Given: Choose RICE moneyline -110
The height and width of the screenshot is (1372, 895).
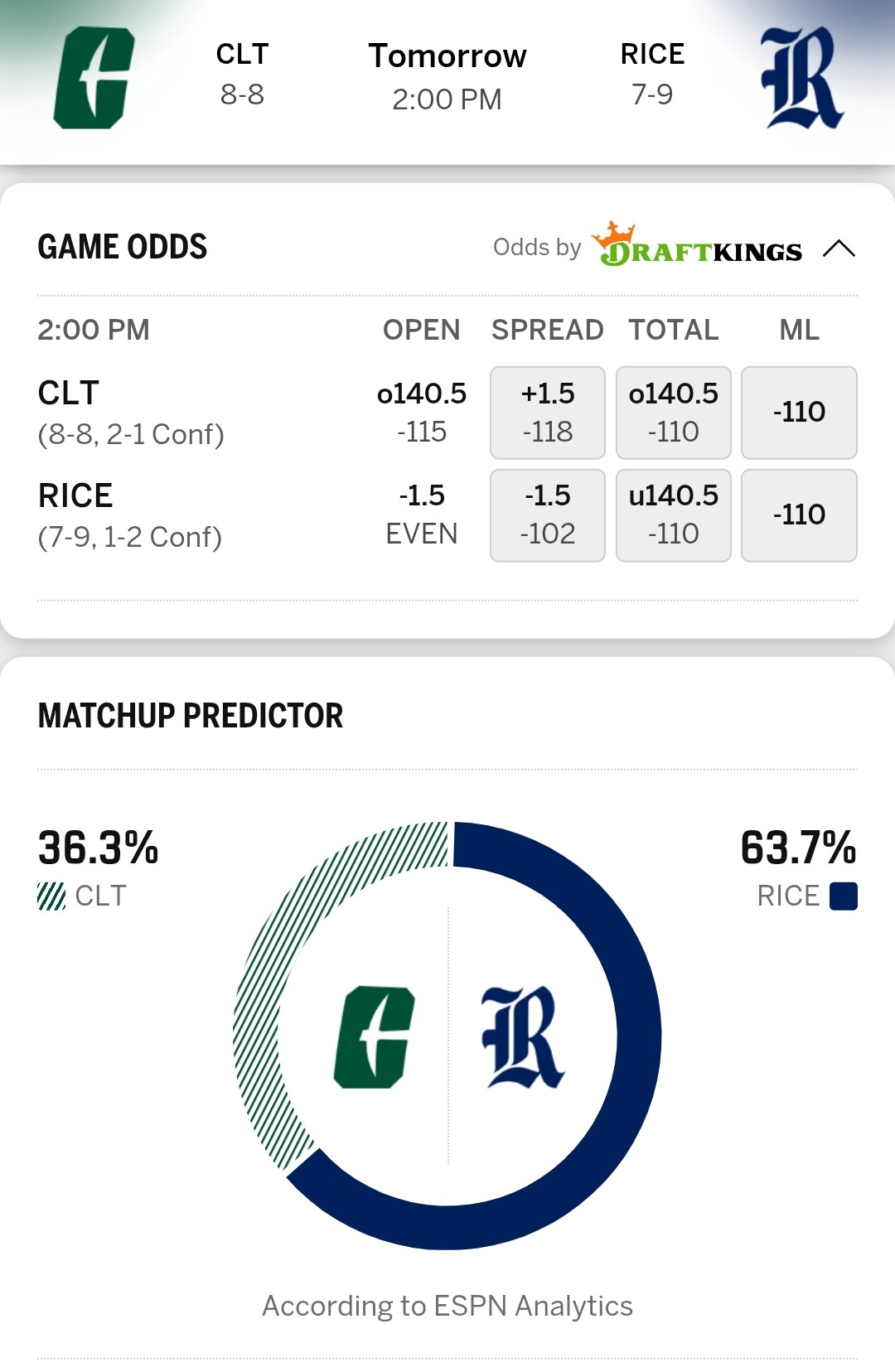Looking at the screenshot, I should point(799,514).
